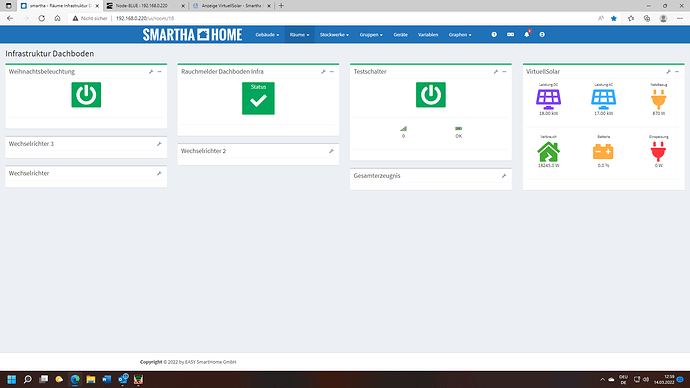Go back in the browser
This screenshot has width=690, height=388.
[10, 18]
